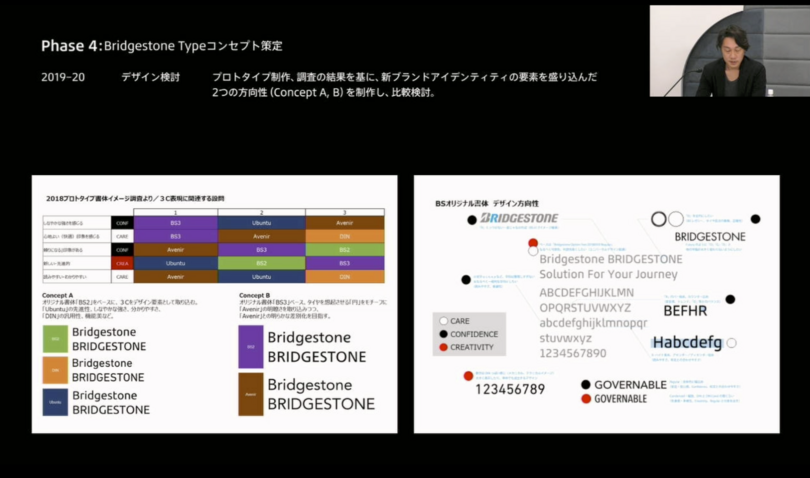Click the "Habcdefg" sample text
The image size is (810, 478).
coord(687,343)
